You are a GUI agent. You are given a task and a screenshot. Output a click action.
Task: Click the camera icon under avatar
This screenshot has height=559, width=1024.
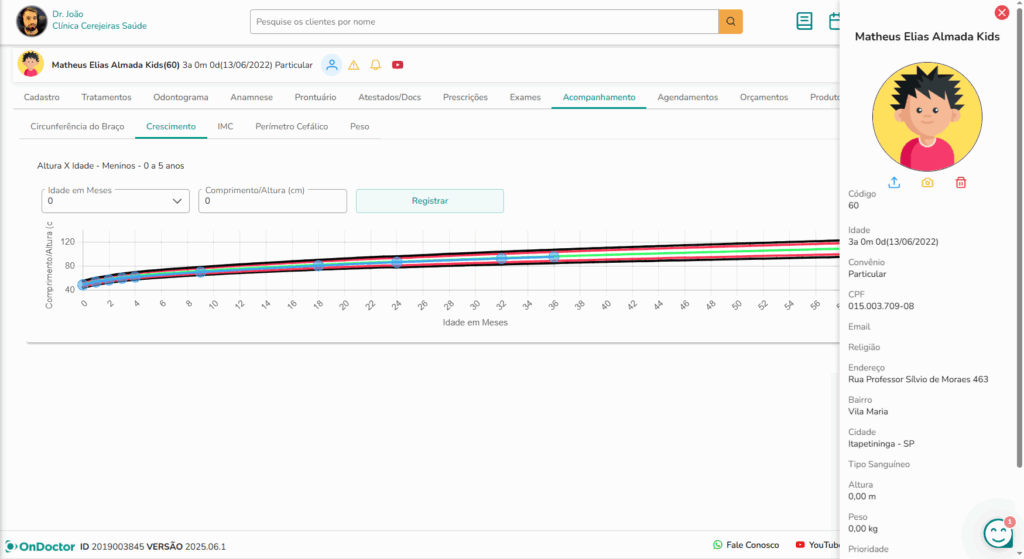click(x=927, y=183)
